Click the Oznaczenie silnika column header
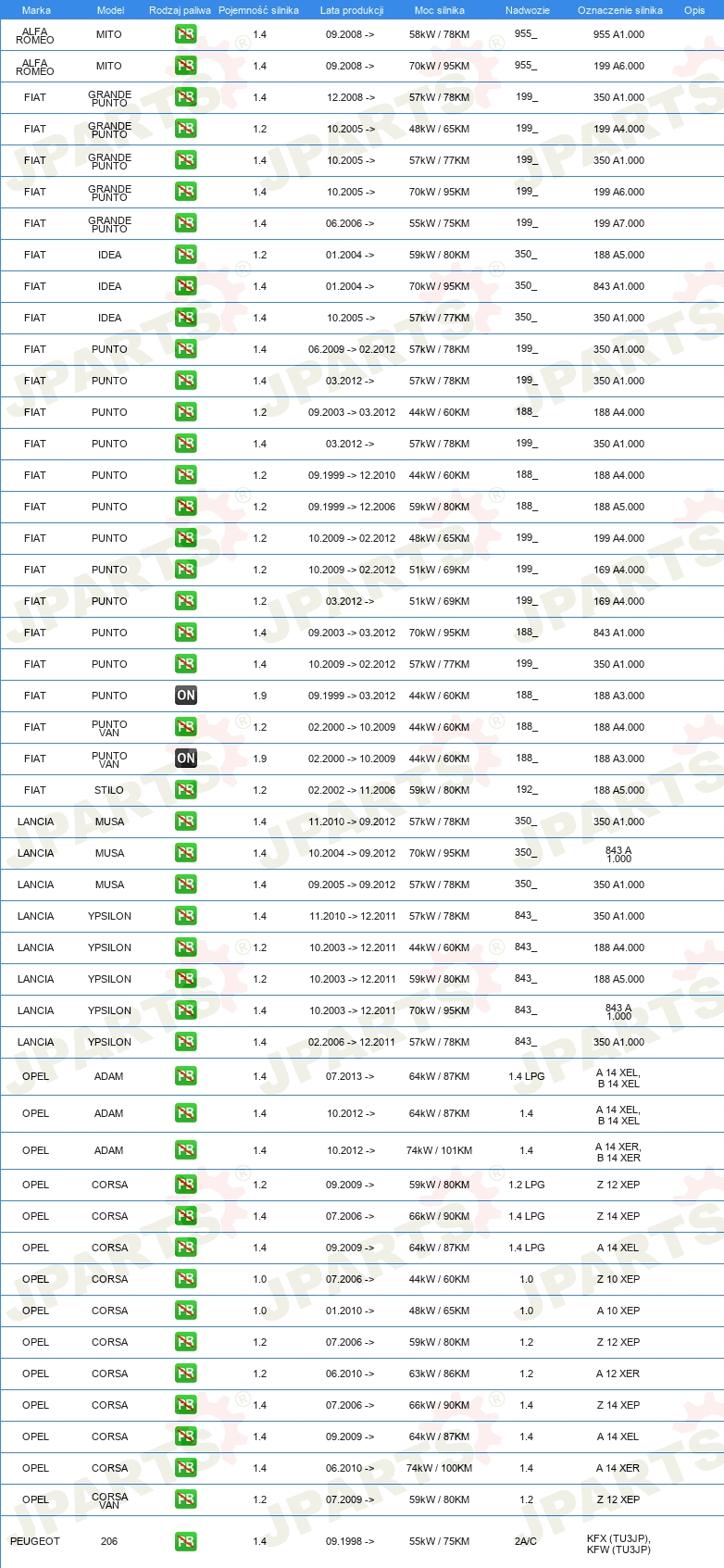The width and height of the screenshot is (724, 1568). [620, 10]
